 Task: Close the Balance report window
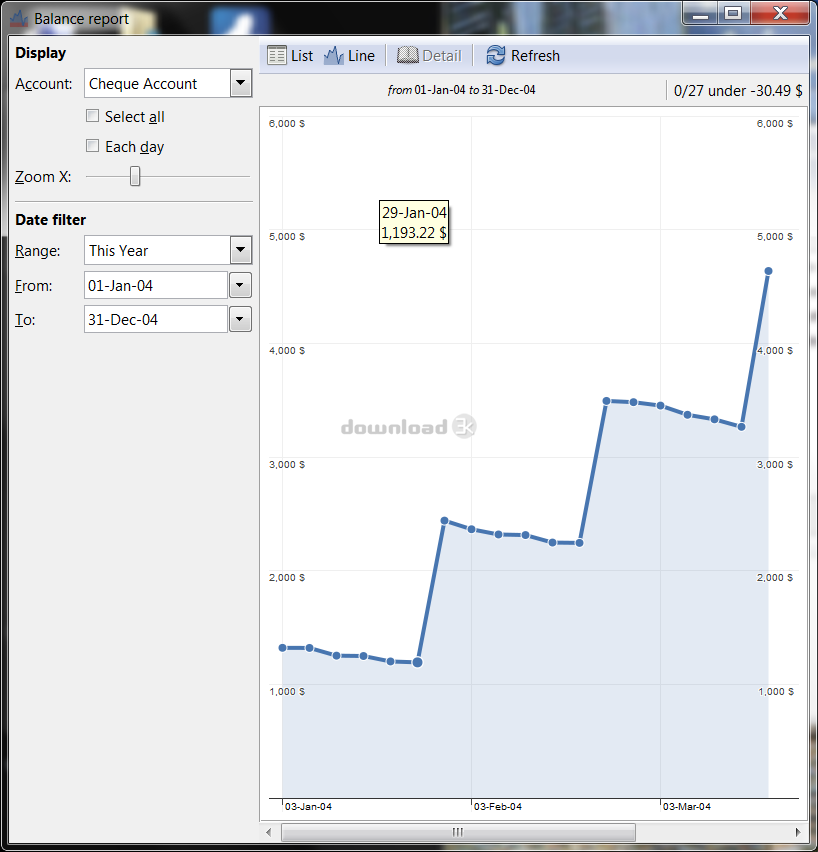pos(780,13)
